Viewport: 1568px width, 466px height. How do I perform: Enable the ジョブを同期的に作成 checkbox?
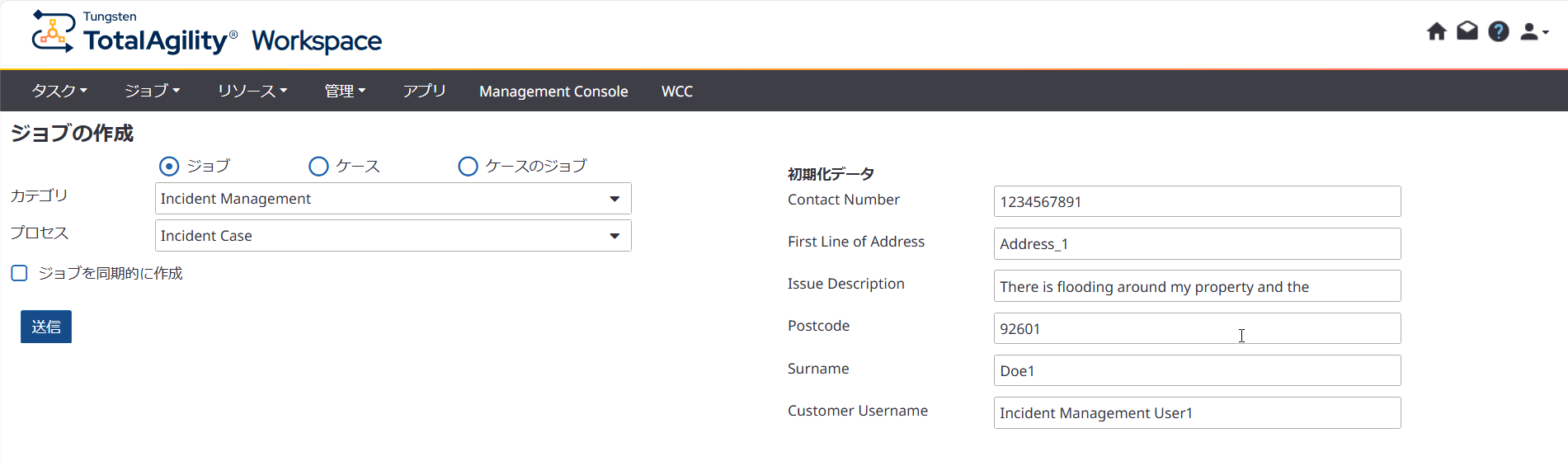pos(20,273)
